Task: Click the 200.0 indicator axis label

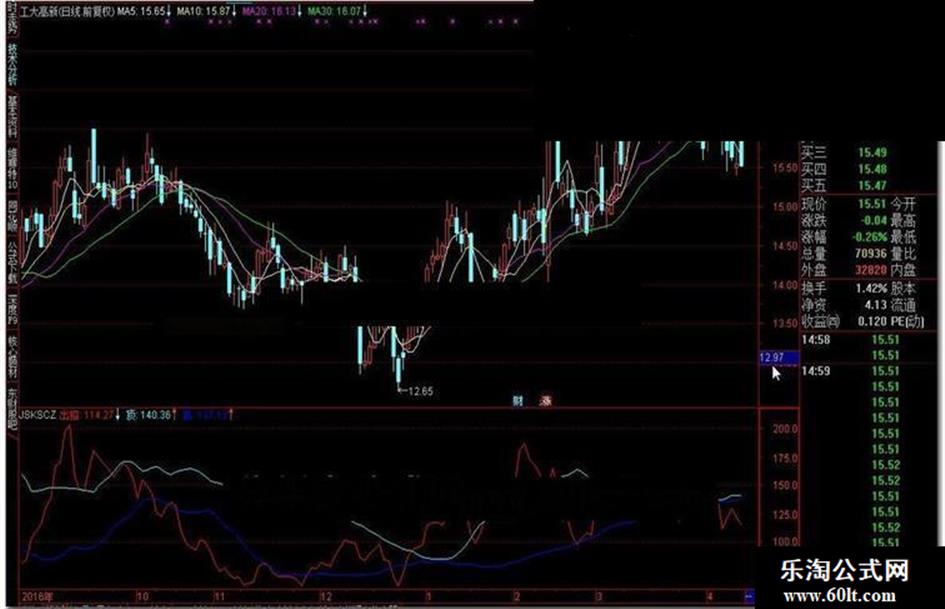Action: click(785, 429)
